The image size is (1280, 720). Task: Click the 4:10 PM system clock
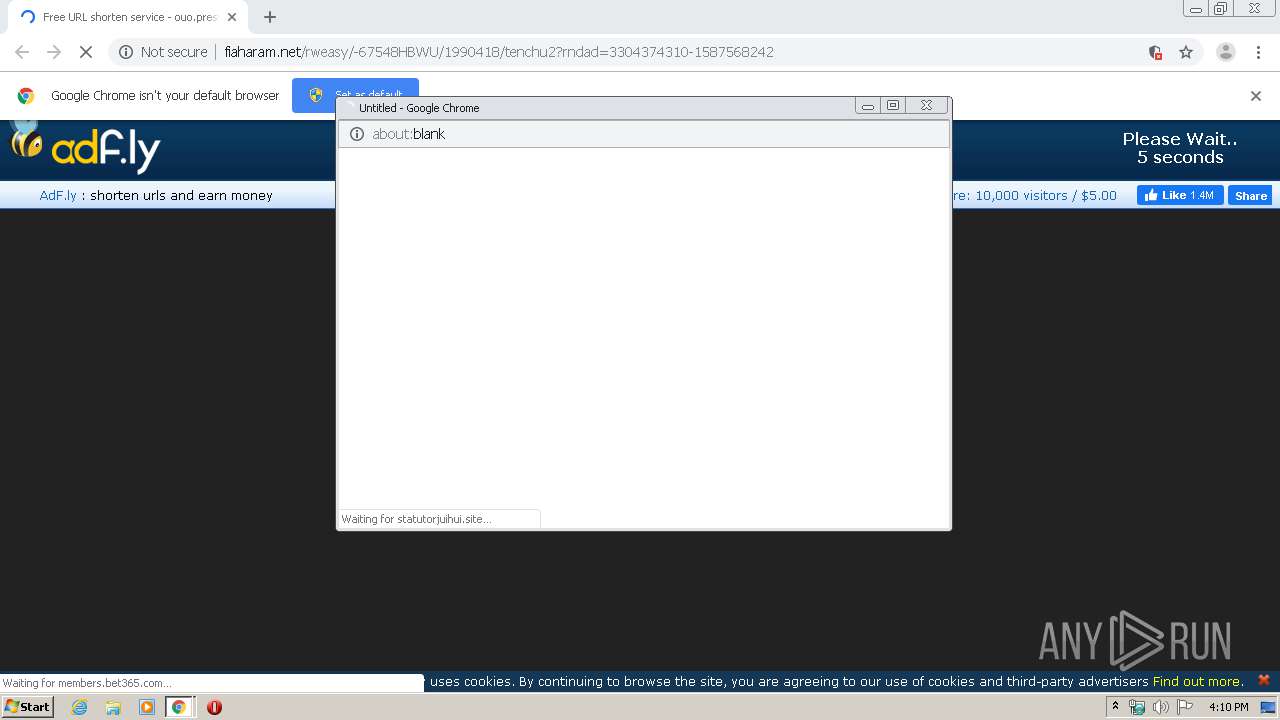[1228, 707]
